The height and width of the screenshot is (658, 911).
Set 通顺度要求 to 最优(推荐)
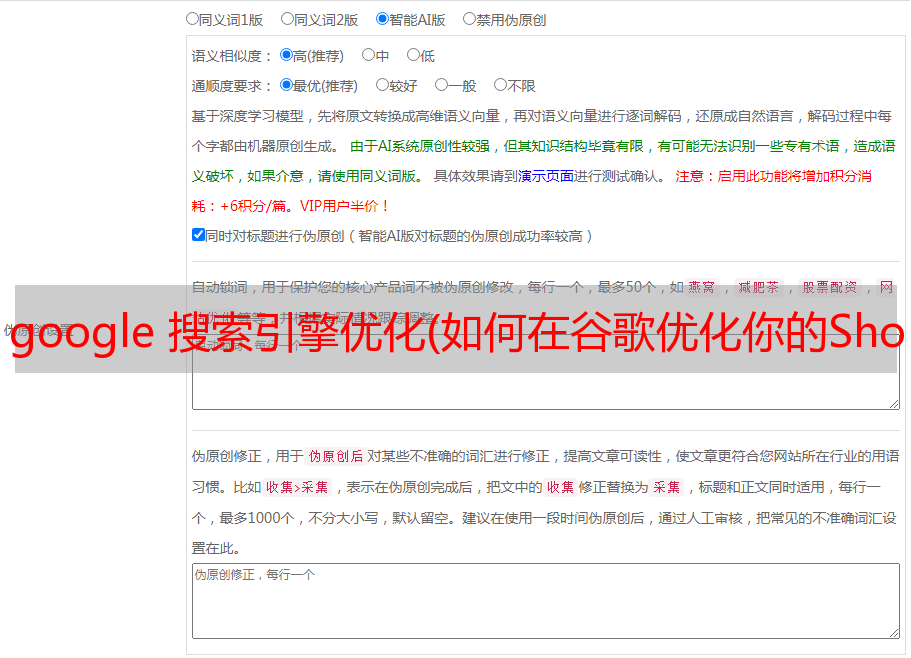(286, 85)
